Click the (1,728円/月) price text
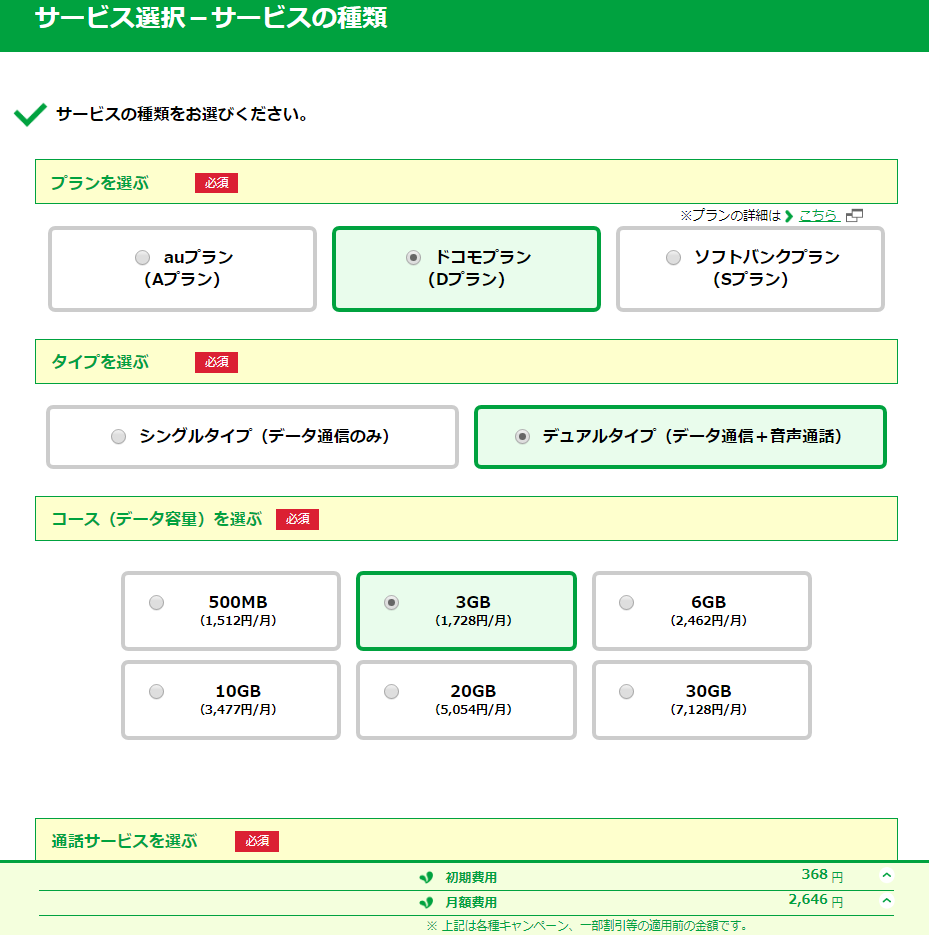The height and width of the screenshot is (935, 929). (x=473, y=621)
